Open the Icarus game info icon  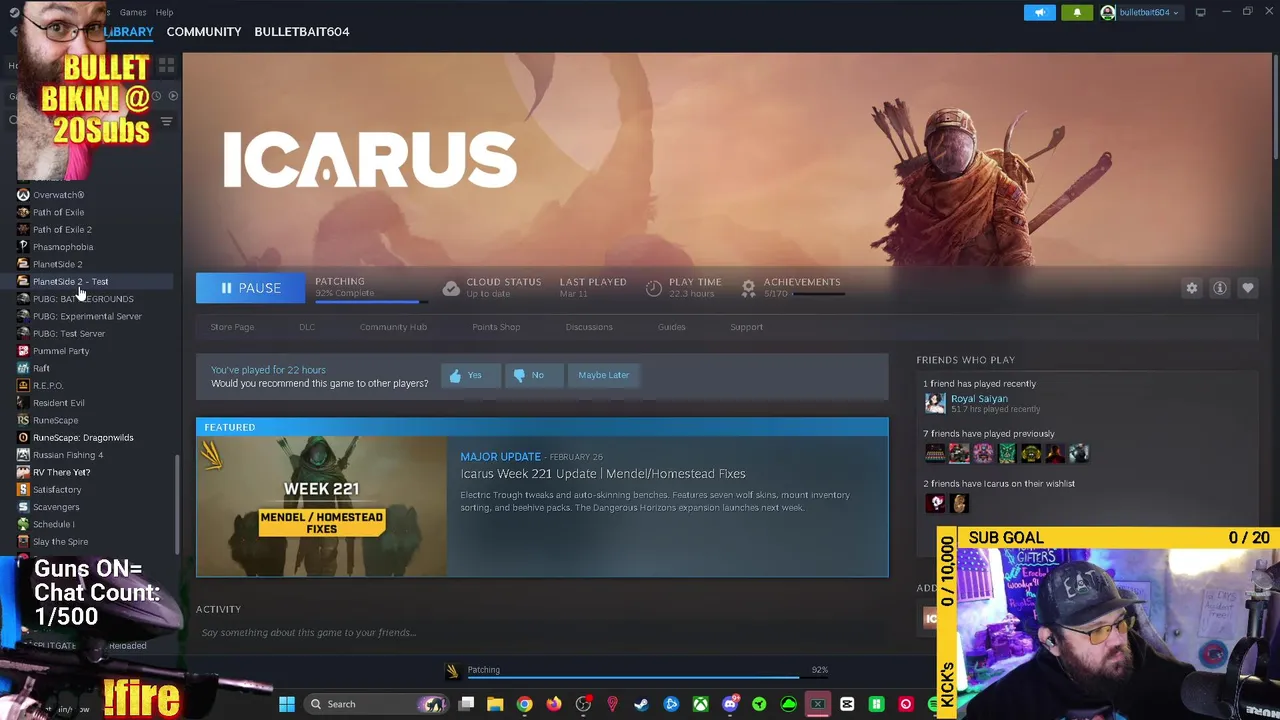tap(1220, 288)
